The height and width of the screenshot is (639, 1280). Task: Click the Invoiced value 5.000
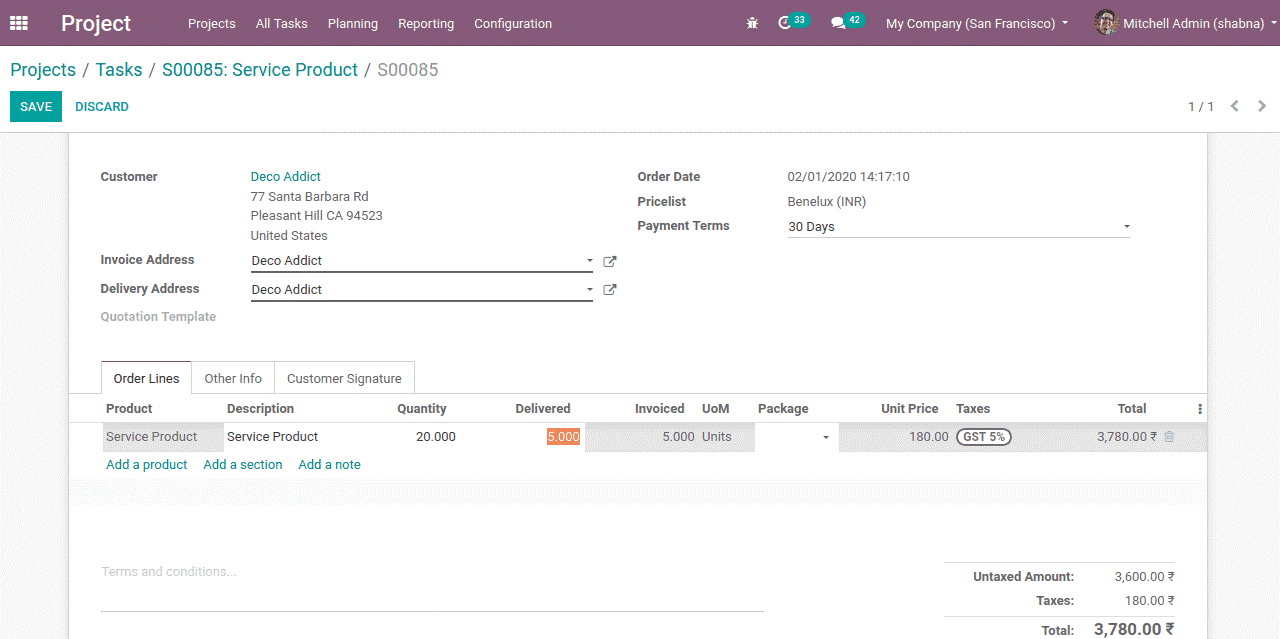tap(678, 437)
